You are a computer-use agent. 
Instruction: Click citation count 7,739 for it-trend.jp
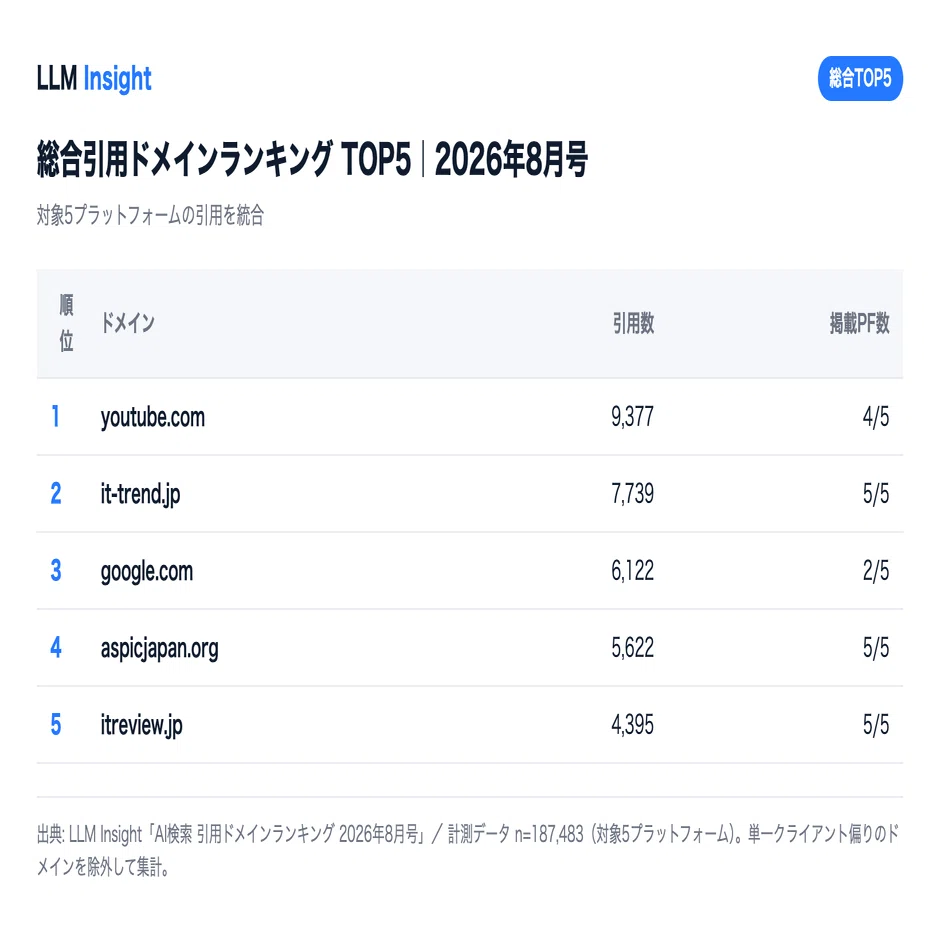[632, 495]
